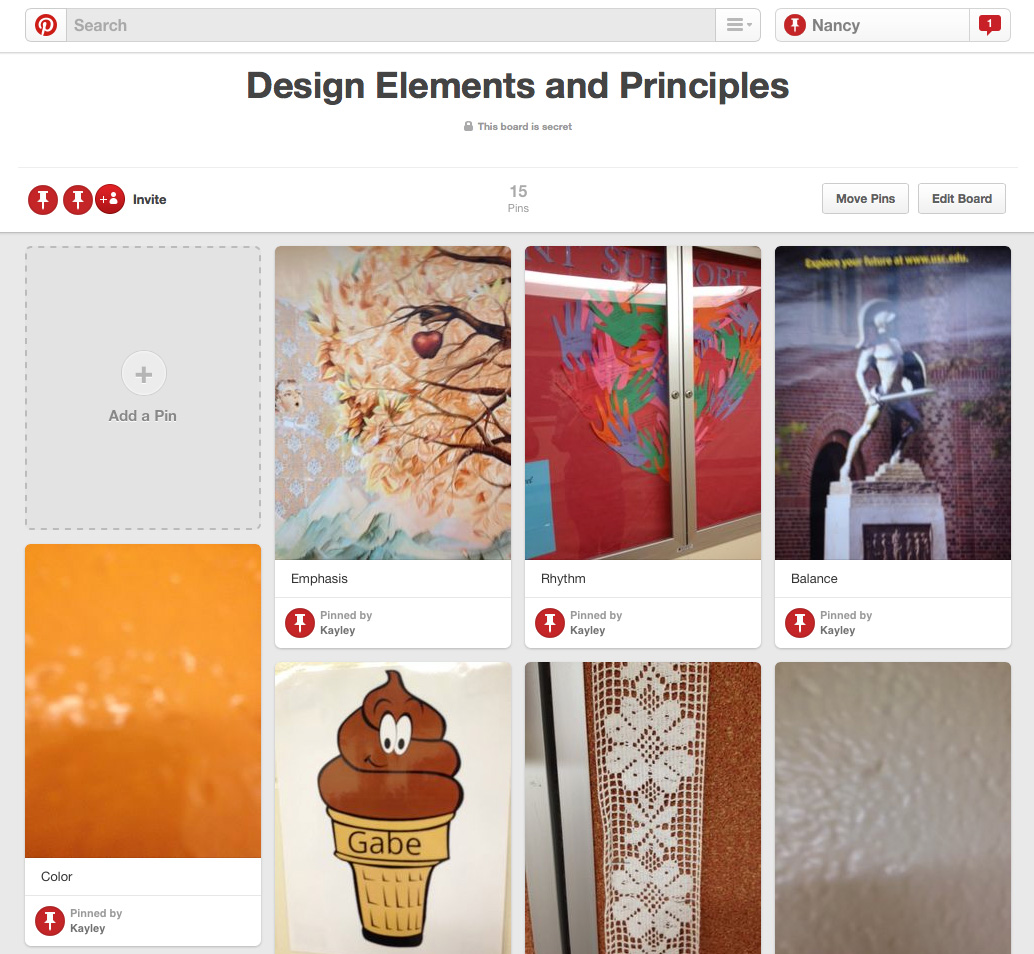Image resolution: width=1034 pixels, height=954 pixels.
Task: Click the Invite link
Action: coord(150,200)
